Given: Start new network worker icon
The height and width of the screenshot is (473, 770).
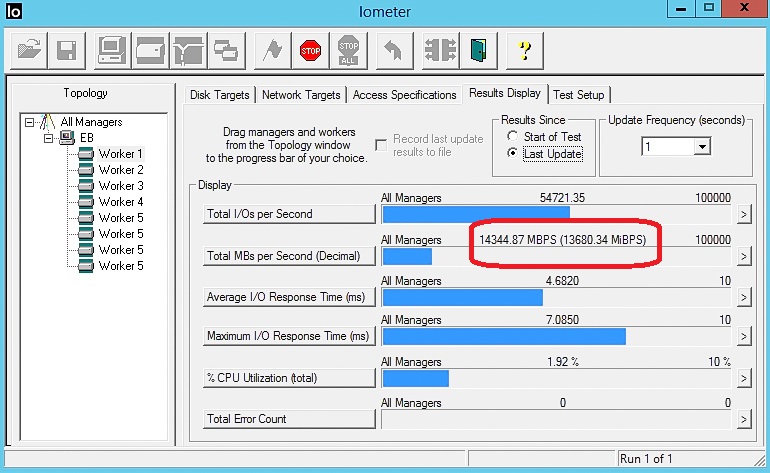Looking at the screenshot, I should [188, 50].
